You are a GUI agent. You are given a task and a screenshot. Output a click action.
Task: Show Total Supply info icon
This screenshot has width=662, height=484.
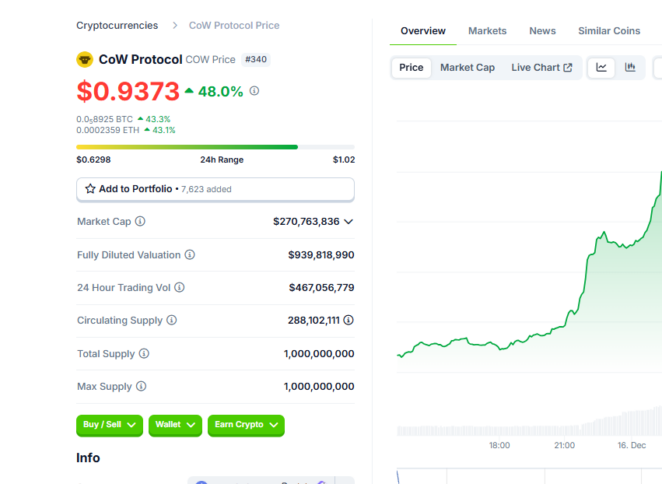pyautogui.click(x=144, y=353)
